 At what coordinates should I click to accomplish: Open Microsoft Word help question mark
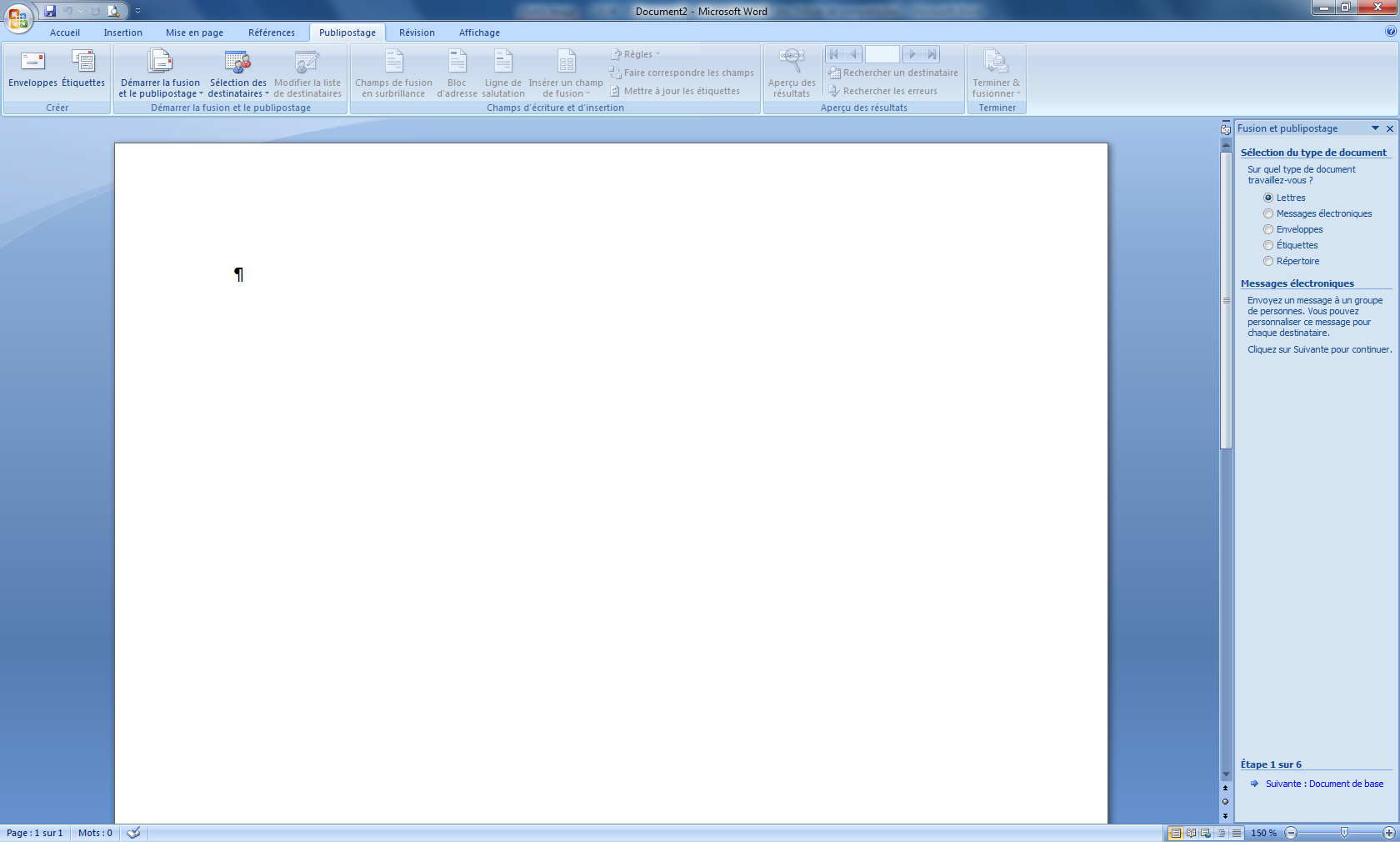point(1390,32)
